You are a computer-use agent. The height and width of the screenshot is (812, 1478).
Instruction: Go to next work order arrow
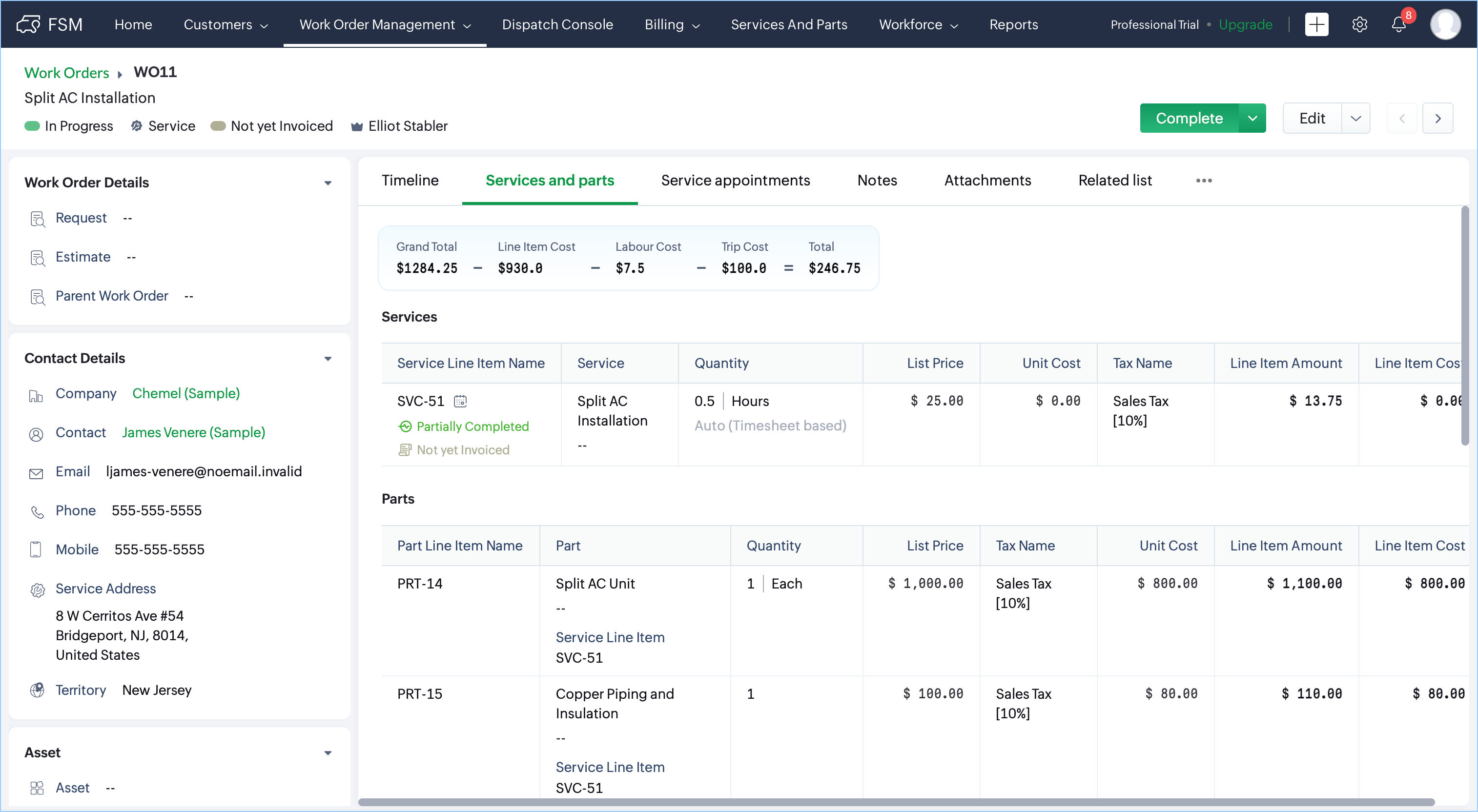point(1437,119)
